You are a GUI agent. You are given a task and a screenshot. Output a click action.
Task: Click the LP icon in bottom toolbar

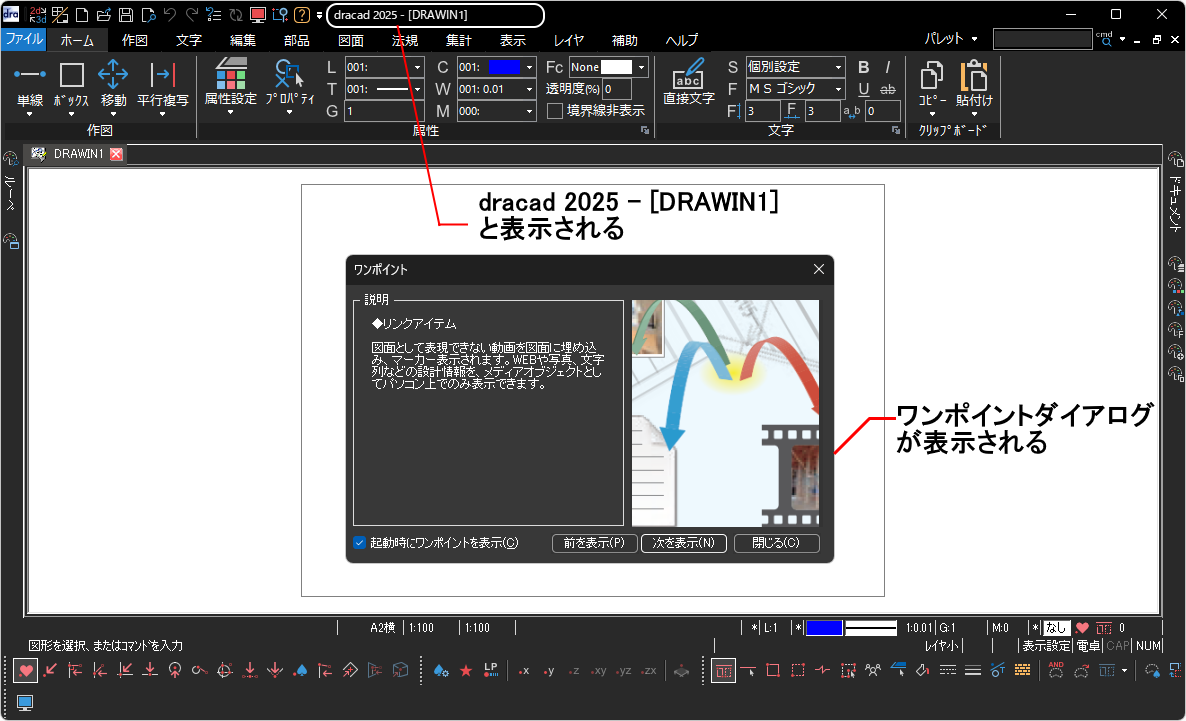(491, 670)
